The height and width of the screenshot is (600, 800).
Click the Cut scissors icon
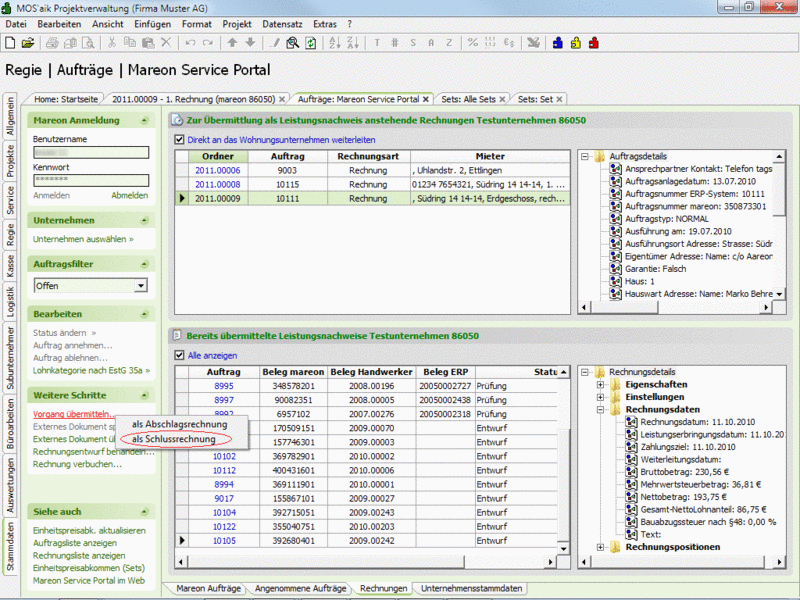112,43
